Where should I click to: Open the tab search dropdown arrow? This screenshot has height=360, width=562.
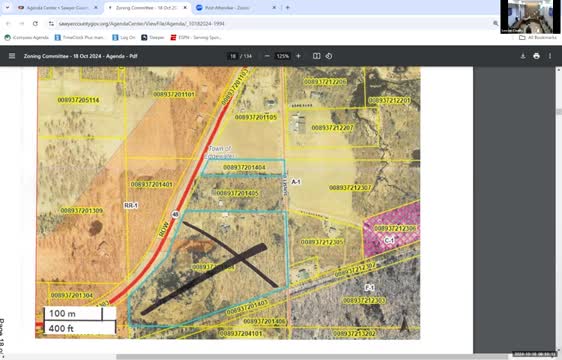(x=7, y=8)
